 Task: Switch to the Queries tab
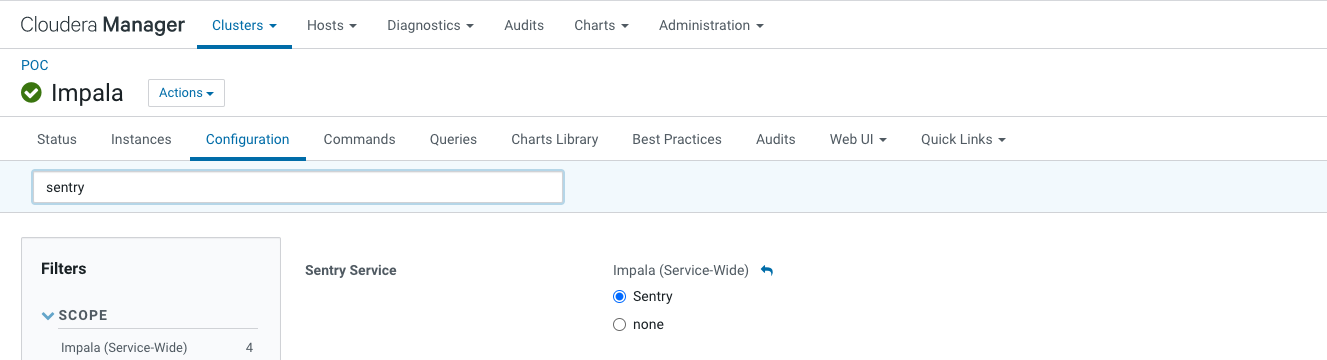click(453, 139)
